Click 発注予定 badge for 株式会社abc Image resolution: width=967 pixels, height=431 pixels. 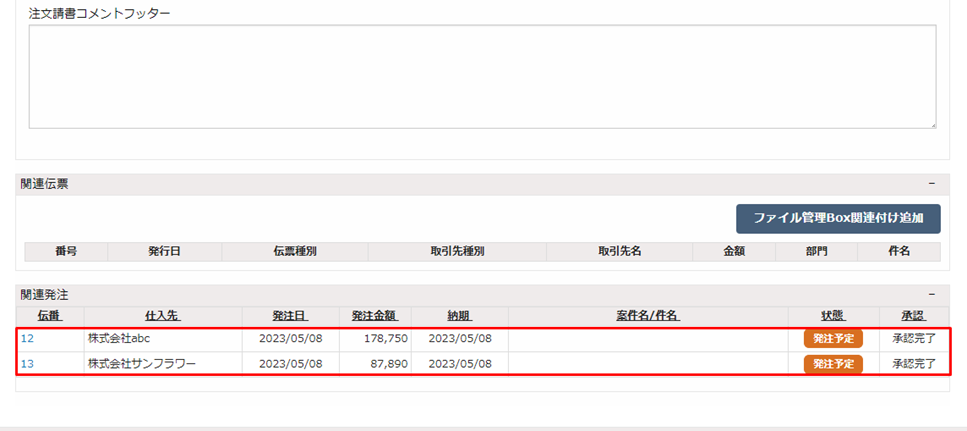tap(833, 339)
